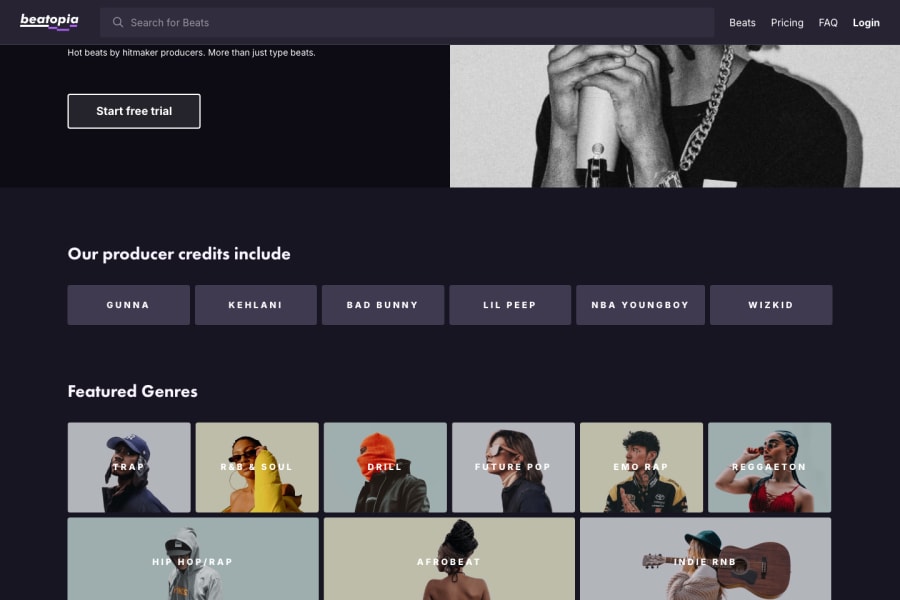Select the Lil Peep credit tag
The height and width of the screenshot is (600, 900).
click(510, 305)
